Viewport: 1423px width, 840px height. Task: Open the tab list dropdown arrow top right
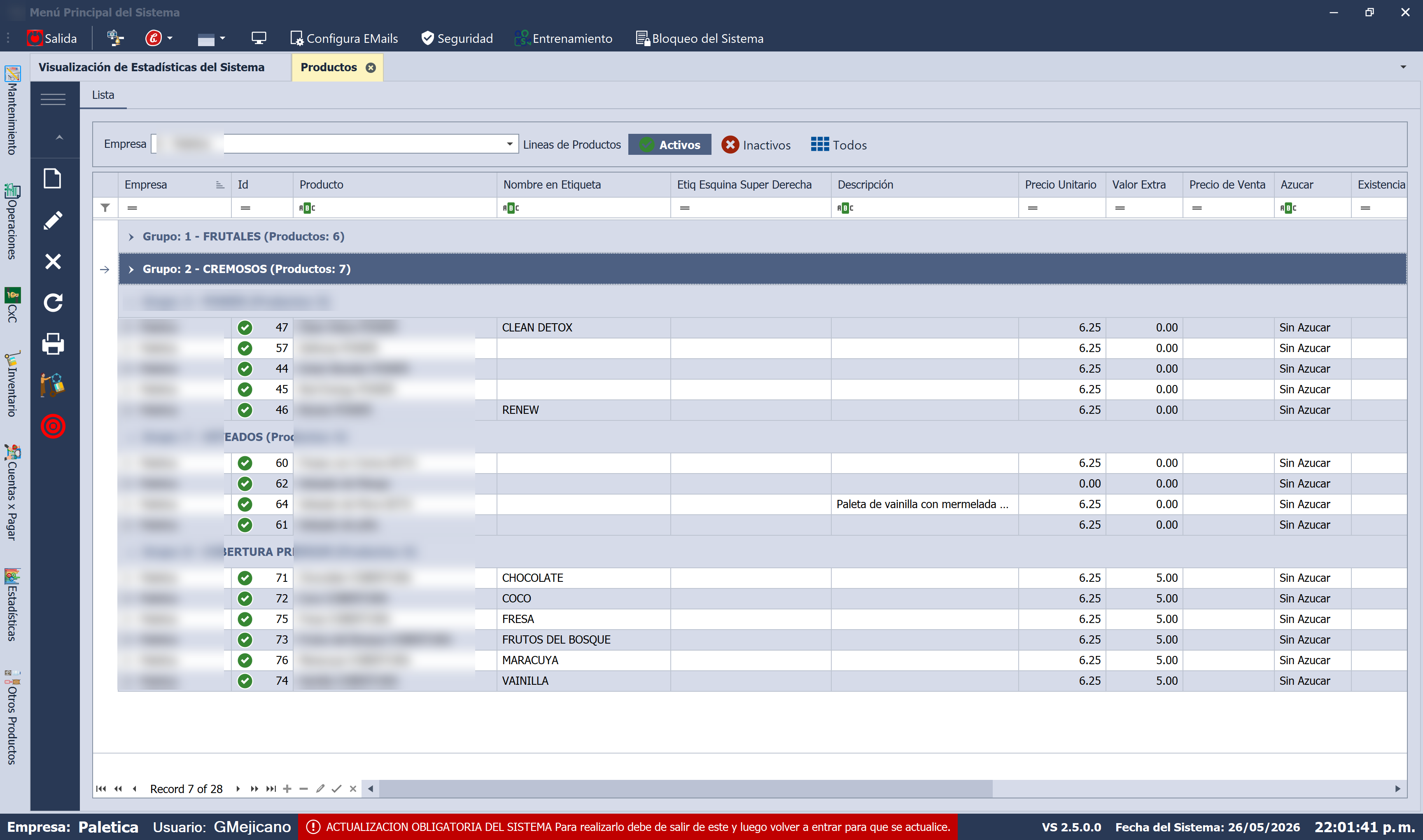click(1403, 67)
